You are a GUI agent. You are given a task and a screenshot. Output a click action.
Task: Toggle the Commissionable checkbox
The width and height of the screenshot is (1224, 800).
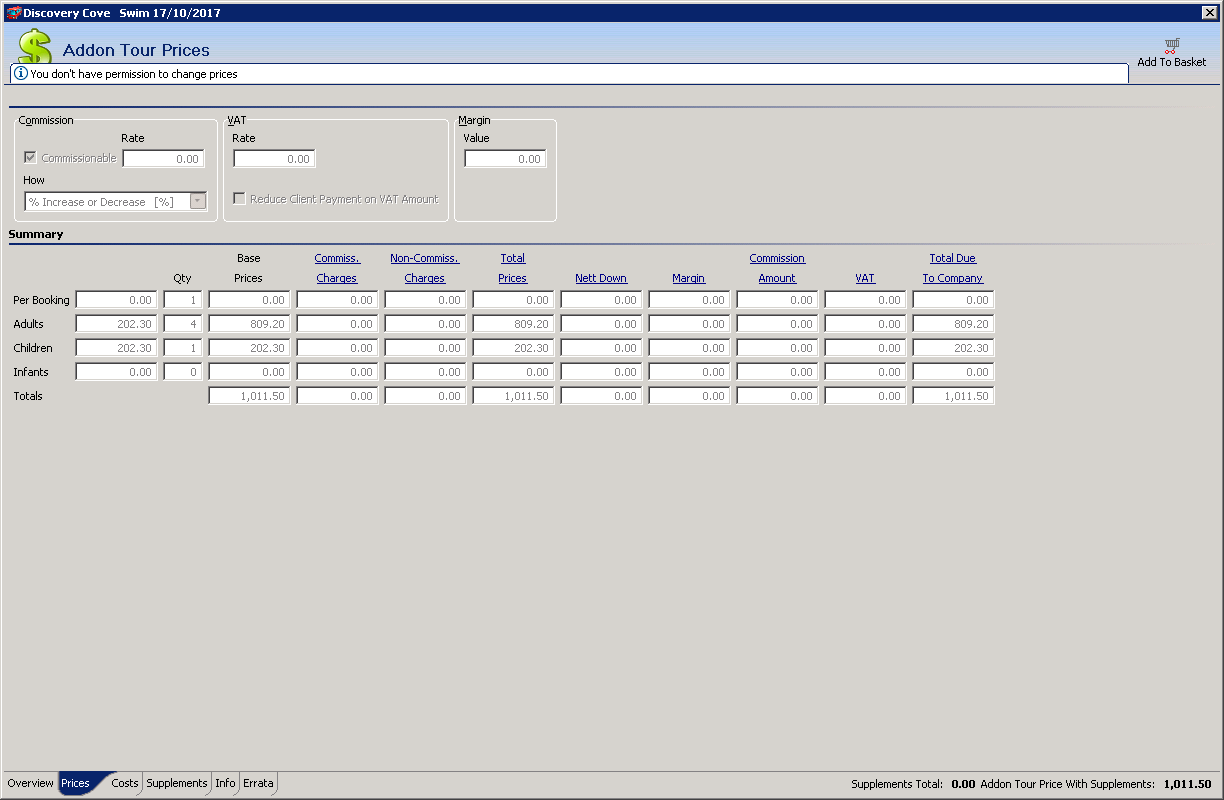click(x=31, y=158)
